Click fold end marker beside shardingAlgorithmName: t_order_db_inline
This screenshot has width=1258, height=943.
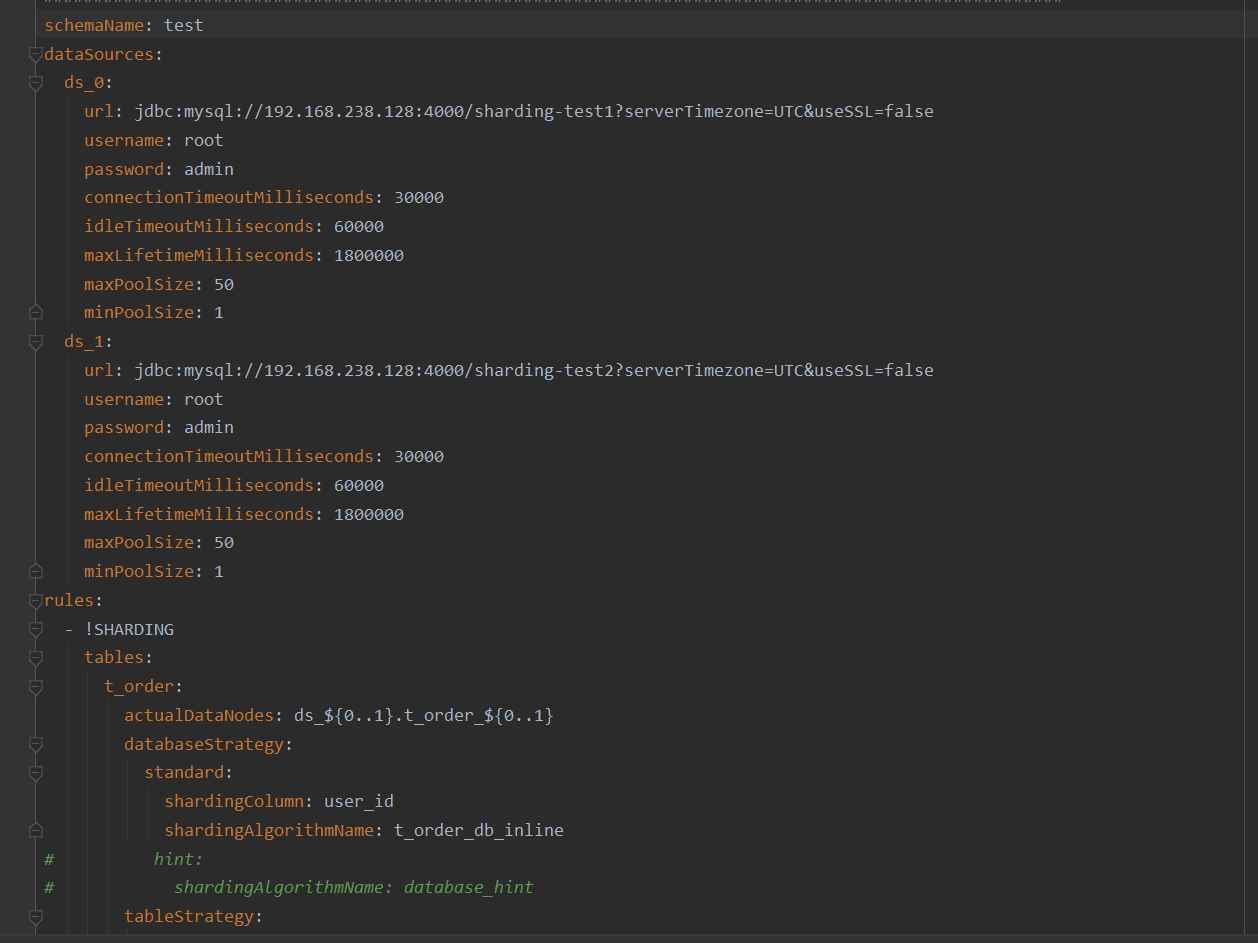tap(36, 830)
